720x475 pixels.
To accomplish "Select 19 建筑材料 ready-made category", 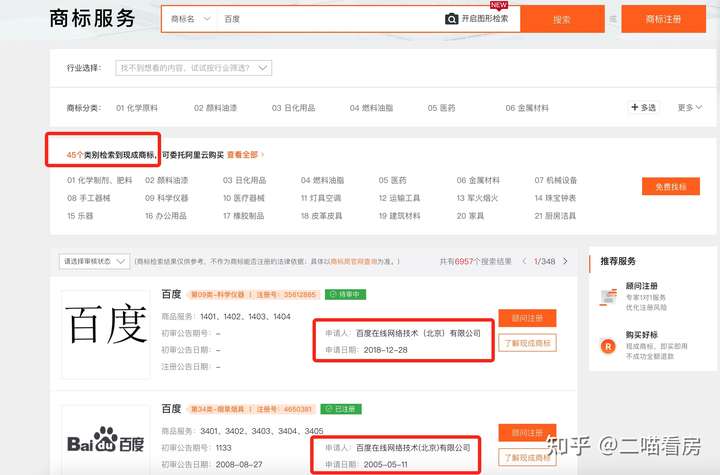I will (x=399, y=216).
